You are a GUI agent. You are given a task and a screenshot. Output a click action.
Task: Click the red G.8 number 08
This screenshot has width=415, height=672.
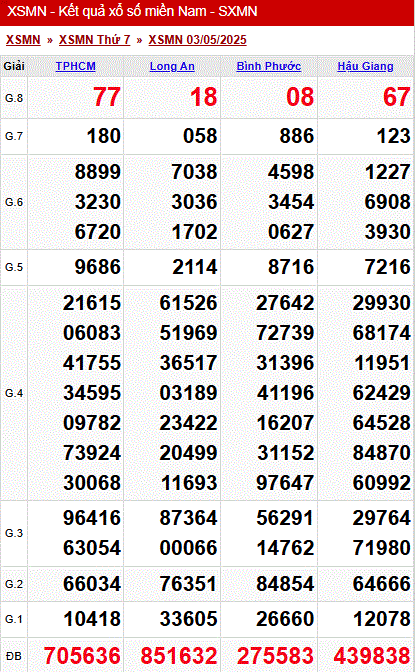pyautogui.click(x=300, y=97)
